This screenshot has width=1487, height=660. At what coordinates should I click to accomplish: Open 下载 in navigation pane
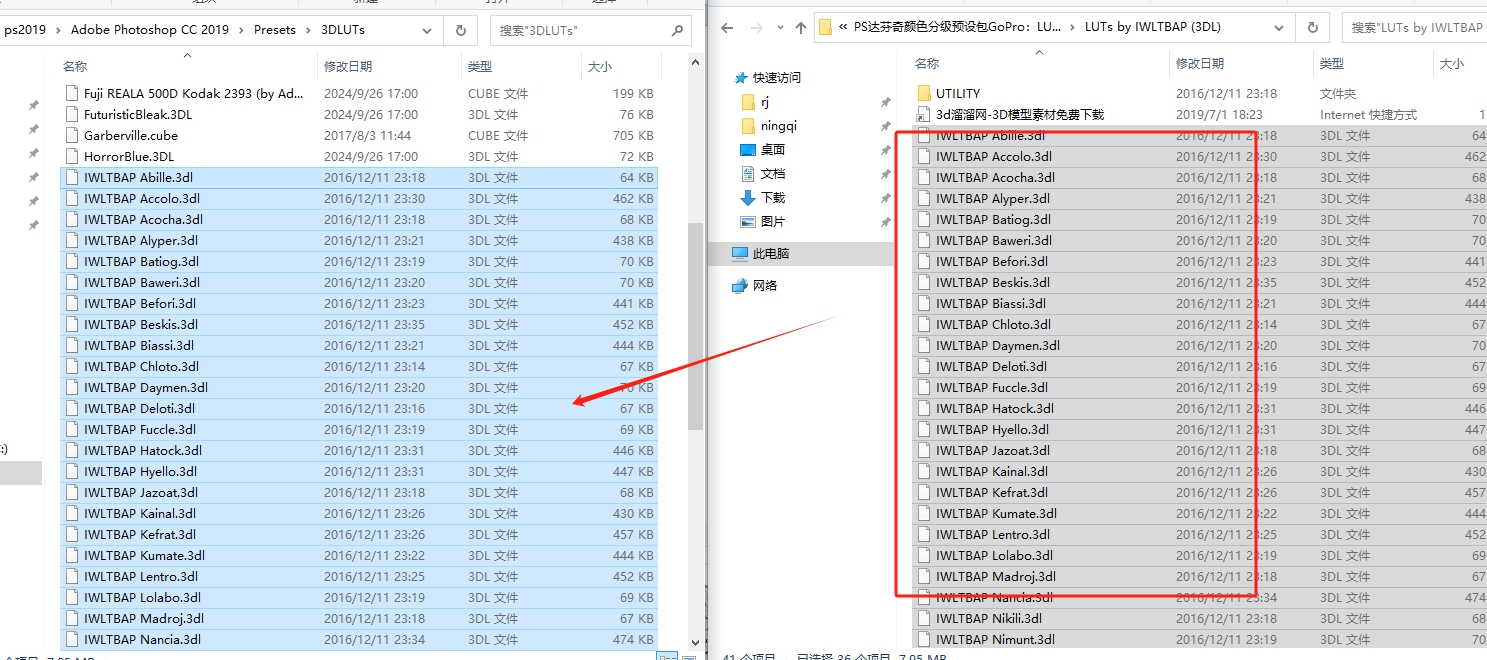point(772,198)
